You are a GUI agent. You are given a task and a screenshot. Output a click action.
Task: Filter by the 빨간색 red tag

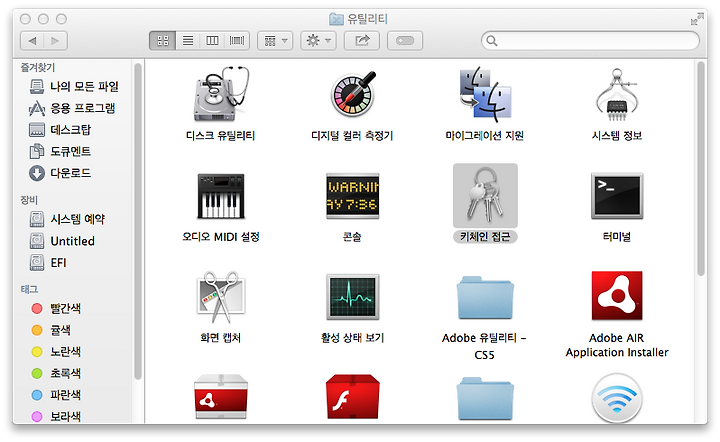[x=56, y=308]
